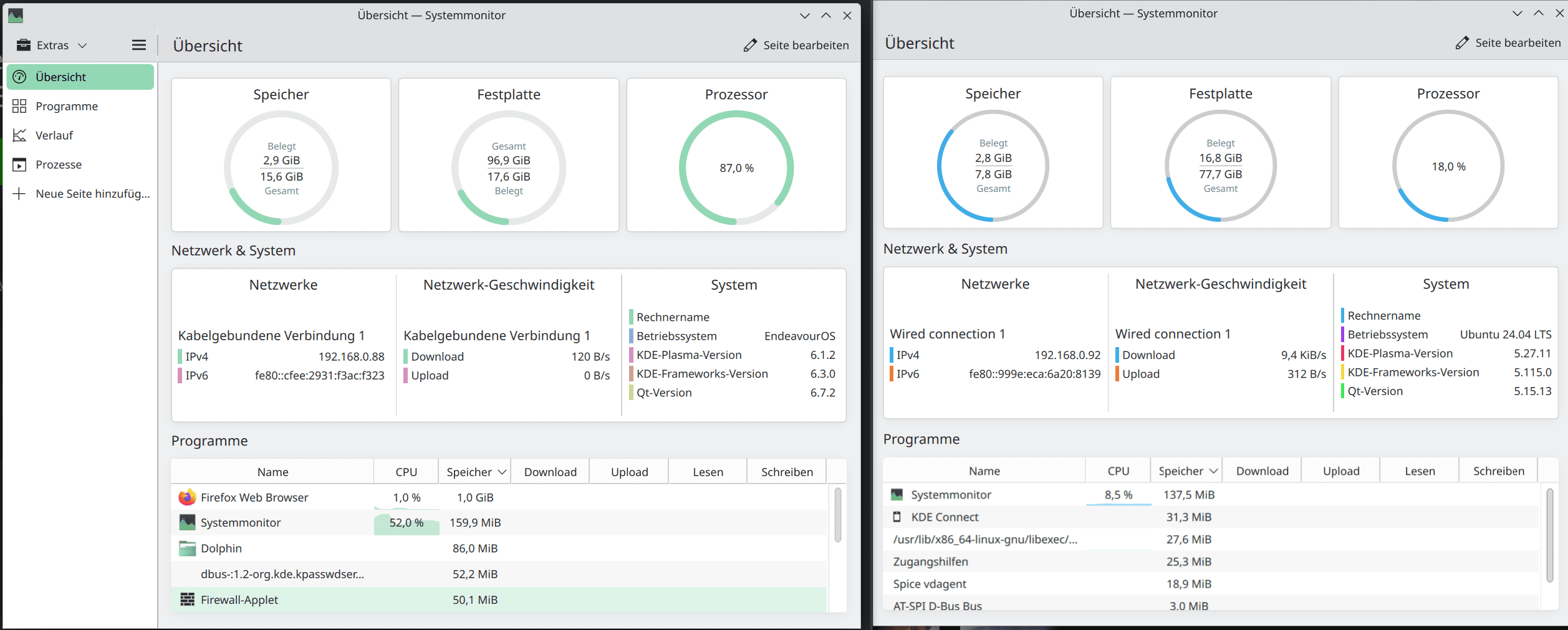Open the Programme page in the sidebar
The image size is (1568, 630).
point(80,106)
